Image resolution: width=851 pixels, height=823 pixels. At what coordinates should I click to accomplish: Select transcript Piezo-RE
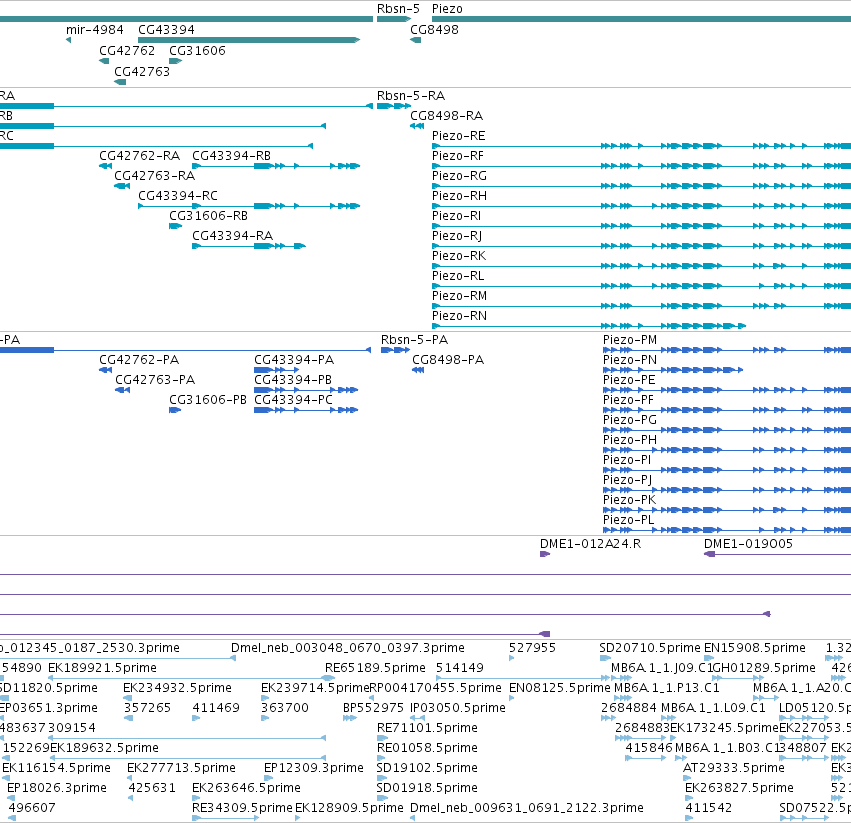(x=459, y=136)
